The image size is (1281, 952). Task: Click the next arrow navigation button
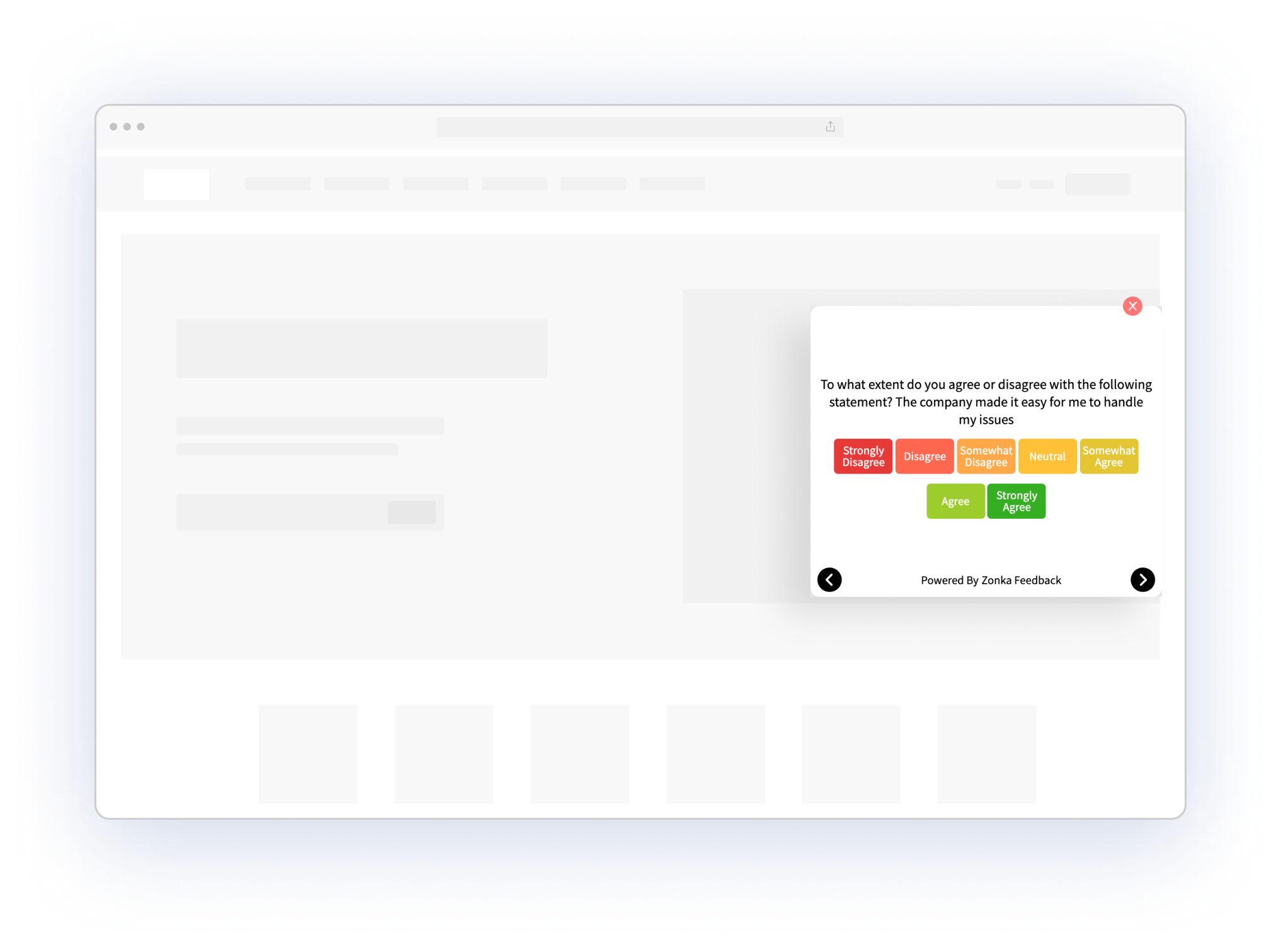tap(1142, 580)
